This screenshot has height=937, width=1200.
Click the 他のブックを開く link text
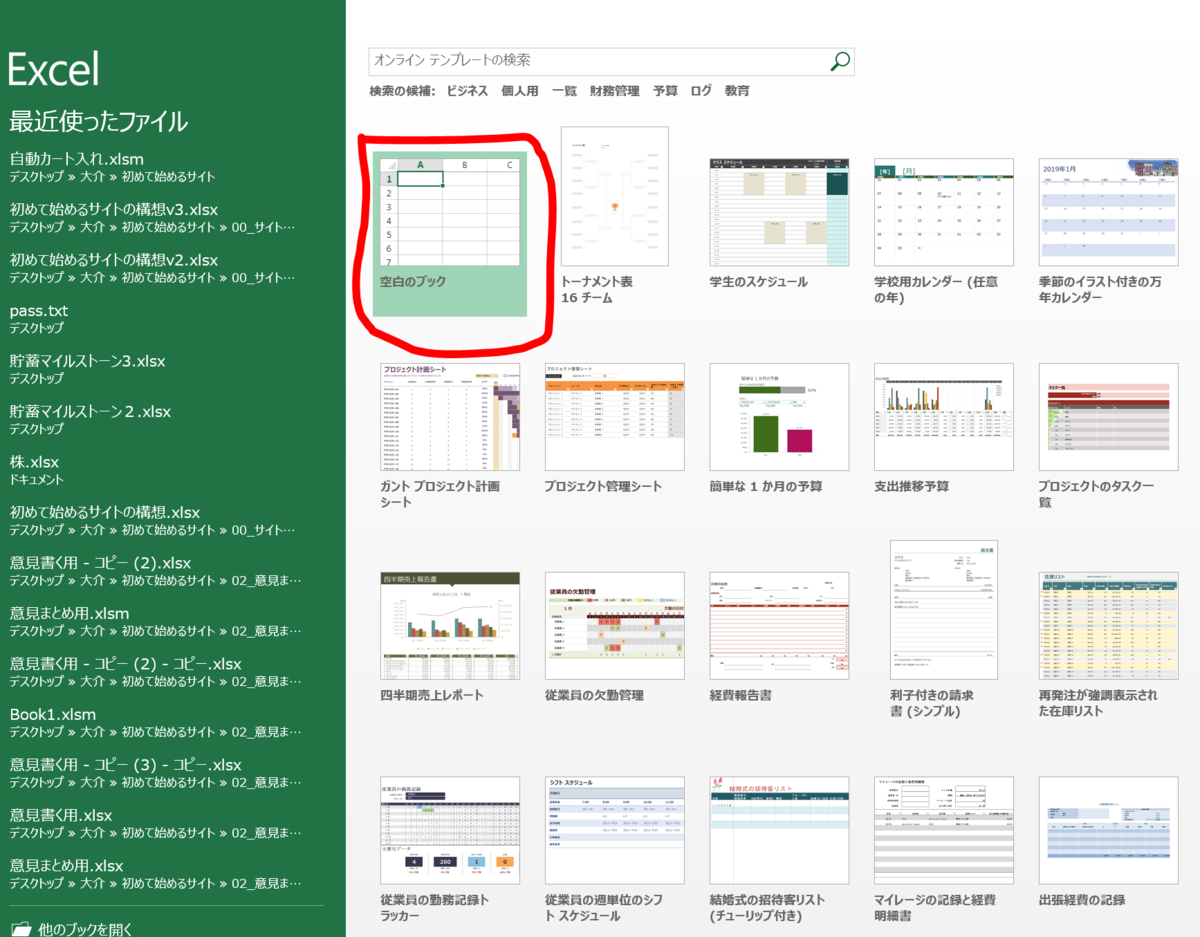85,929
